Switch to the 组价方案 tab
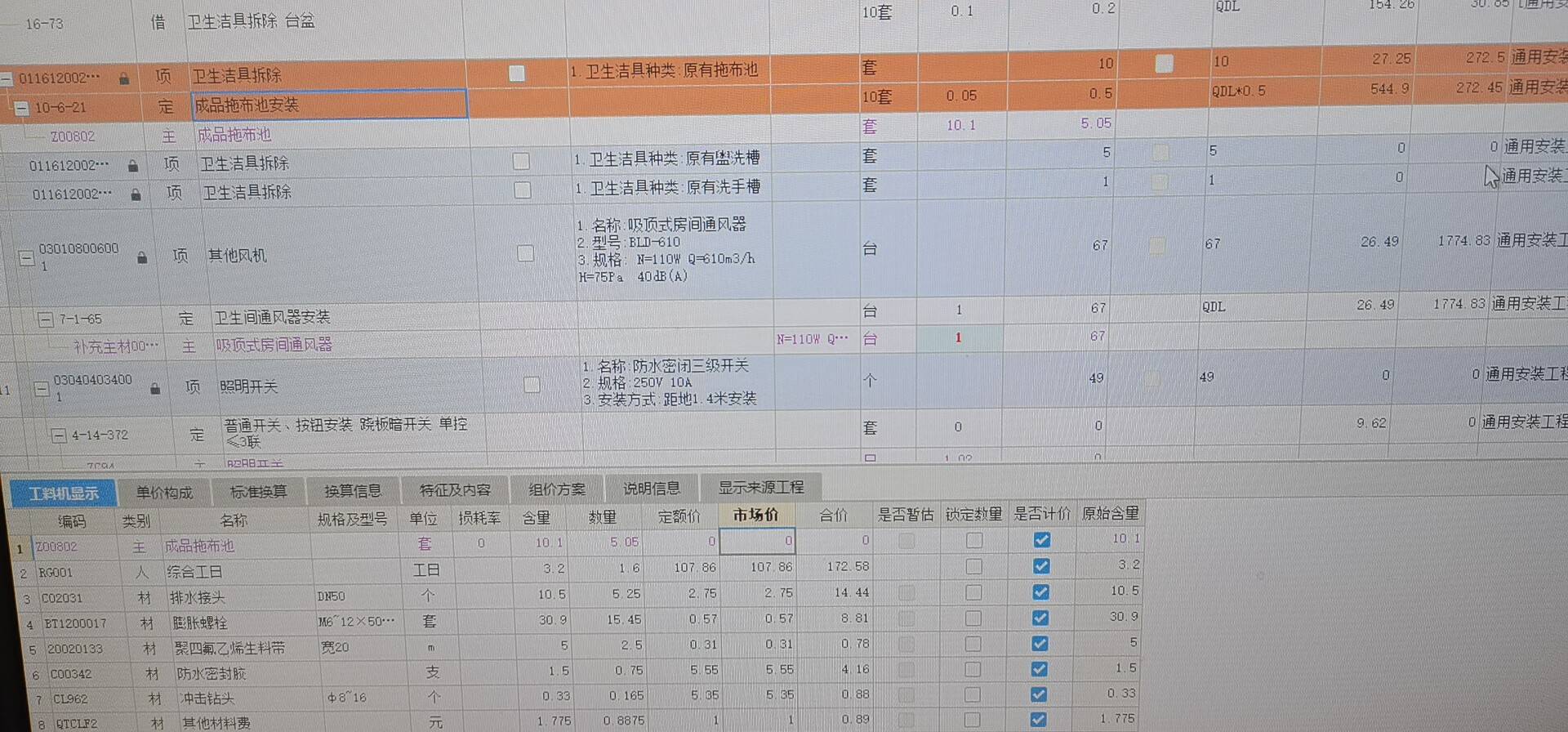The height and width of the screenshot is (732, 1568). 557,489
